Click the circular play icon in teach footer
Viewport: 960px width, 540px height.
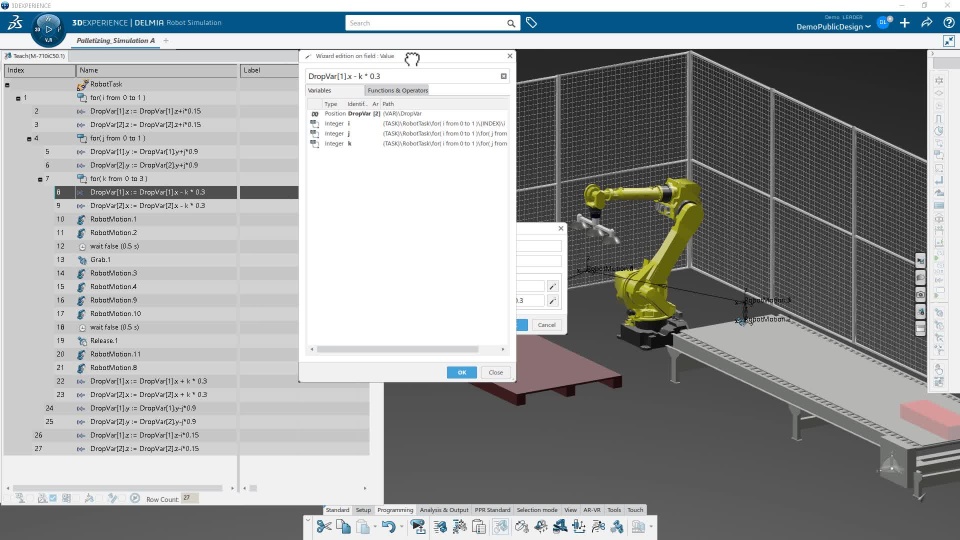[x=135, y=498]
